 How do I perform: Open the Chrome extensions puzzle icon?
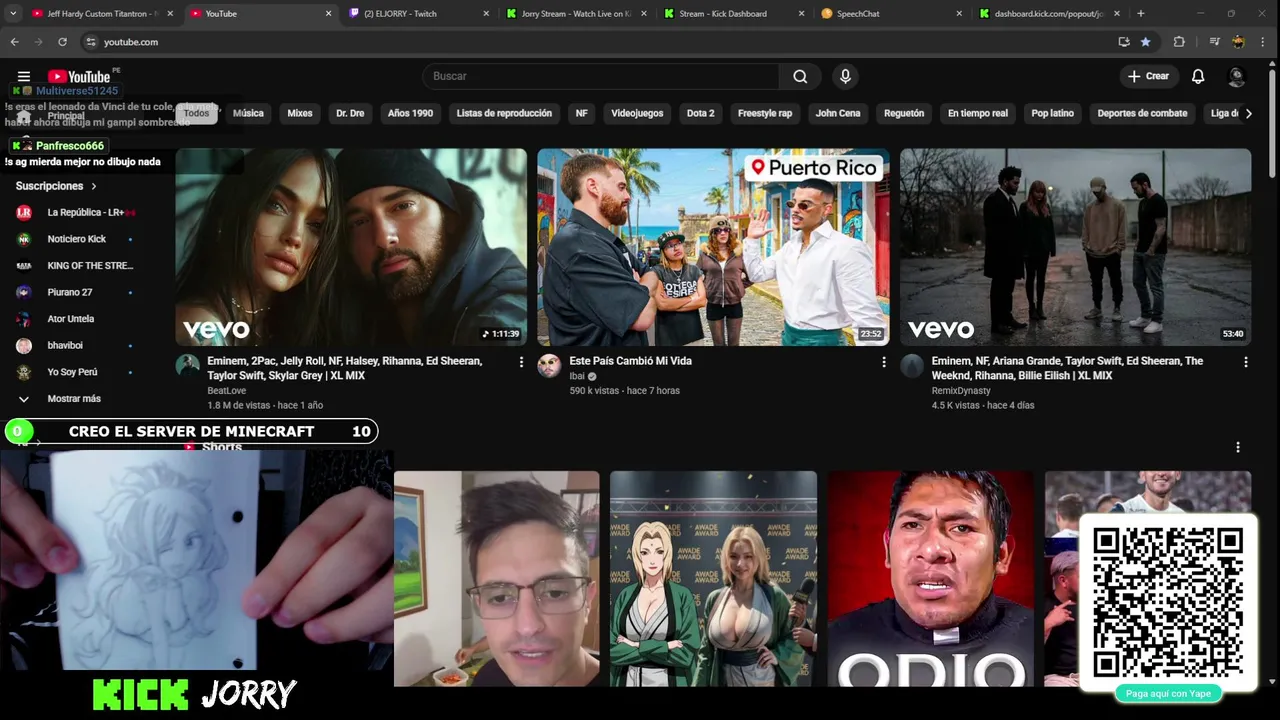click(x=1179, y=42)
